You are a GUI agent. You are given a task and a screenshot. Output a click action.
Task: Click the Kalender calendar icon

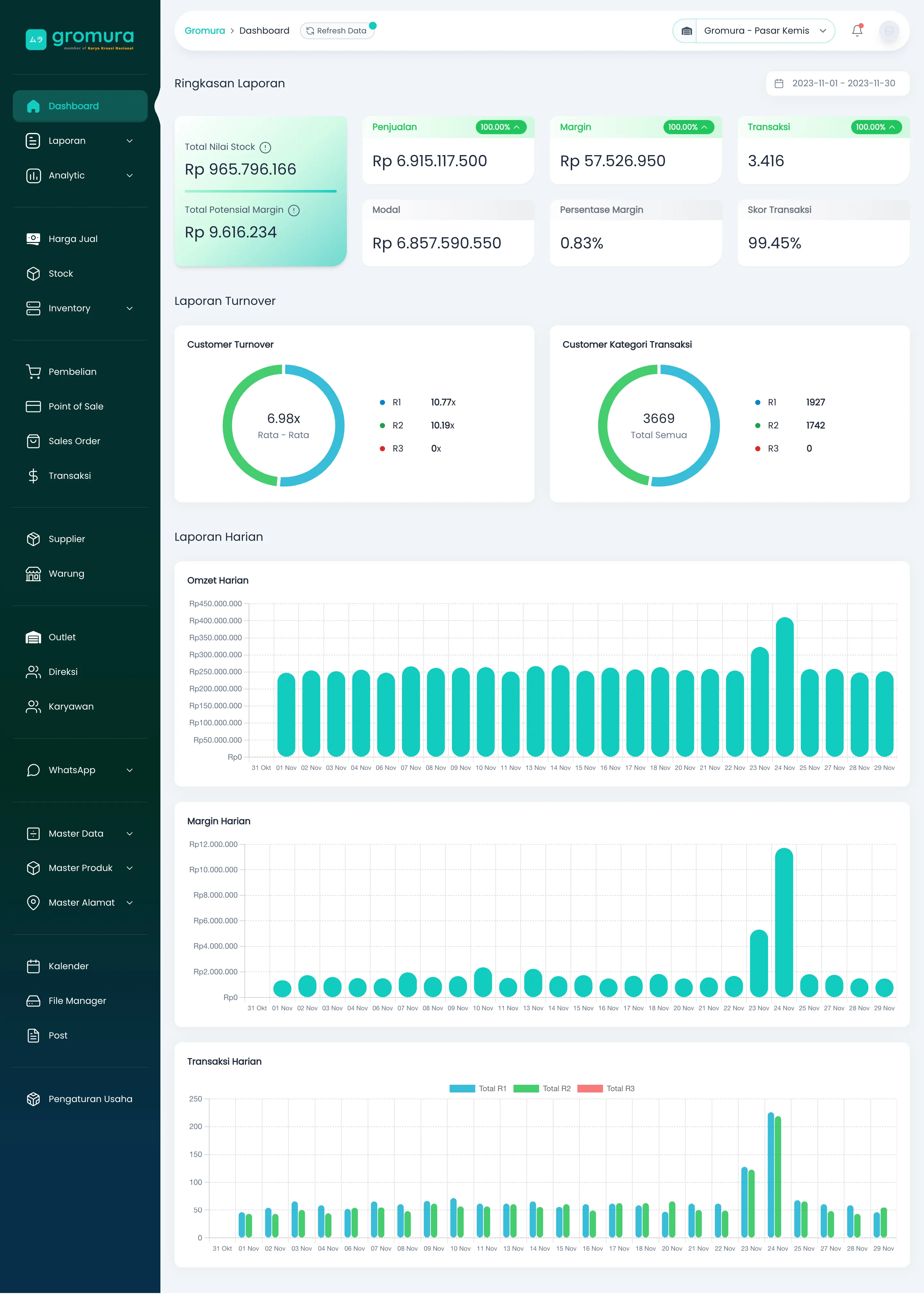[x=33, y=967]
